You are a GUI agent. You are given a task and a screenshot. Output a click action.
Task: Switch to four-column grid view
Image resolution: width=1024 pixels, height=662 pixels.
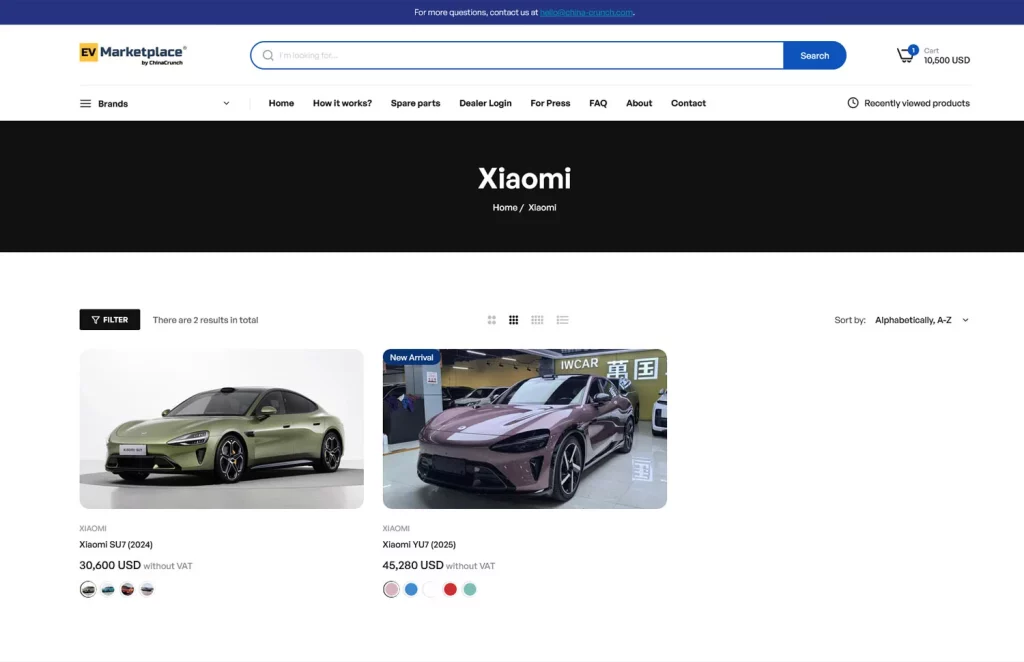pos(537,320)
